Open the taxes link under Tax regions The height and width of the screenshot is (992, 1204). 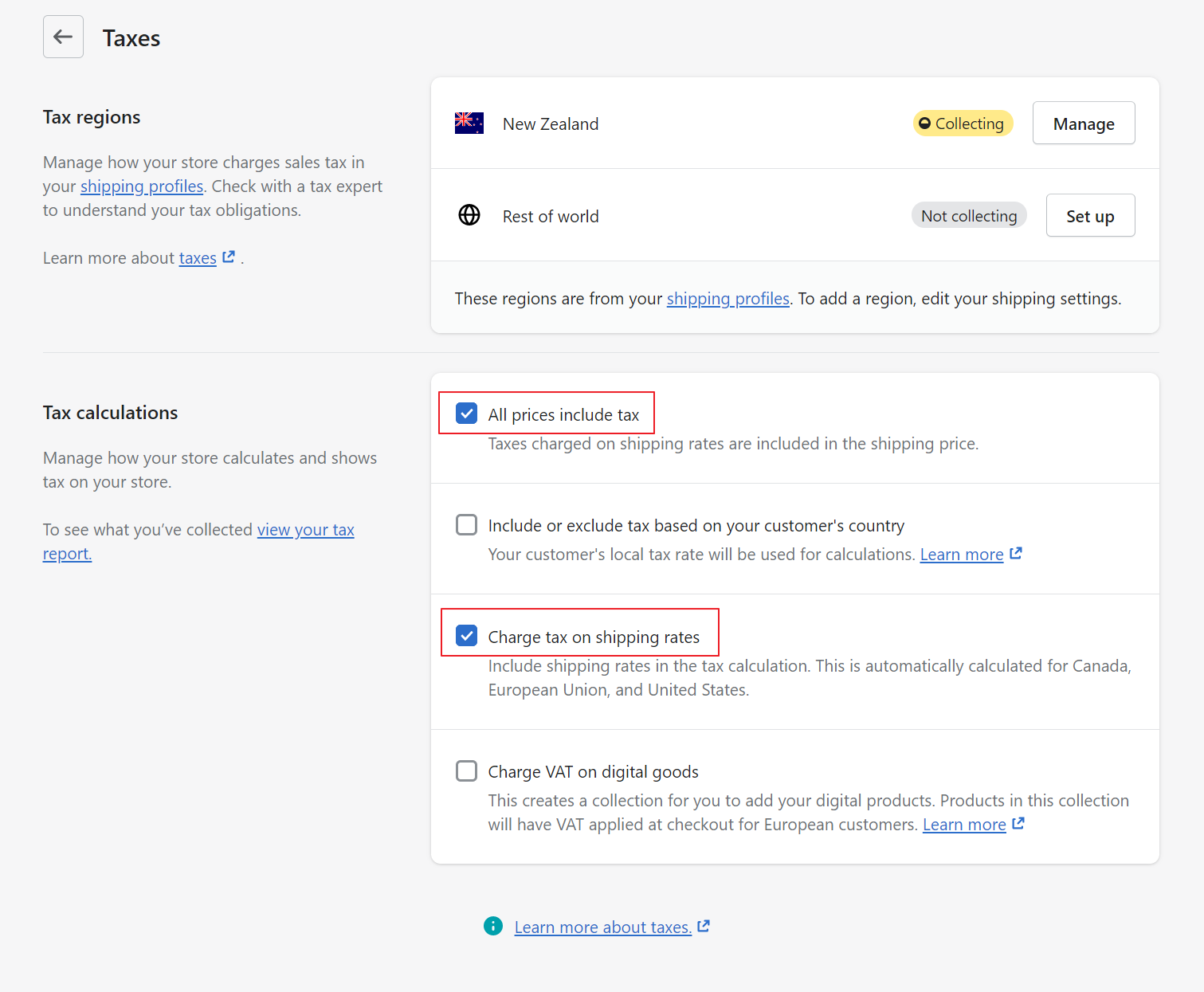point(198,258)
